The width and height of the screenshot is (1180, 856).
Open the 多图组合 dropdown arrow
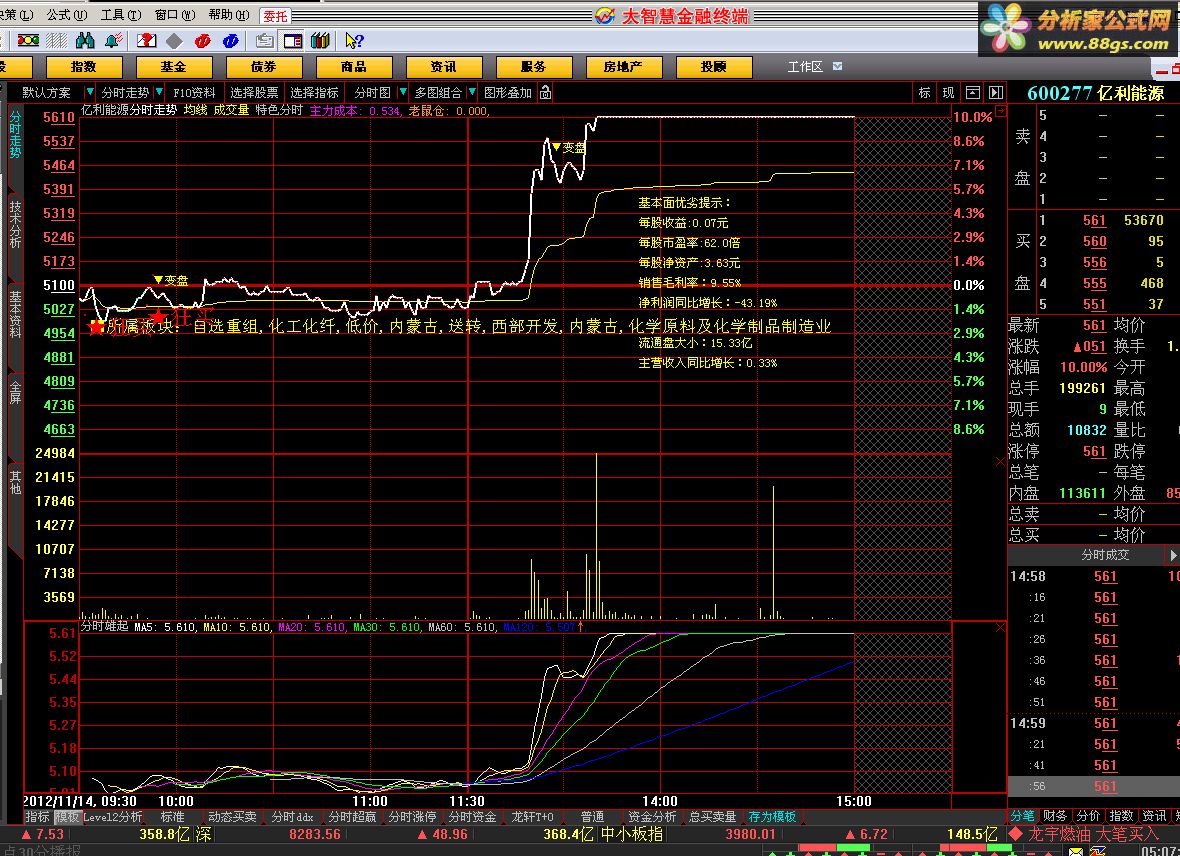[472, 92]
